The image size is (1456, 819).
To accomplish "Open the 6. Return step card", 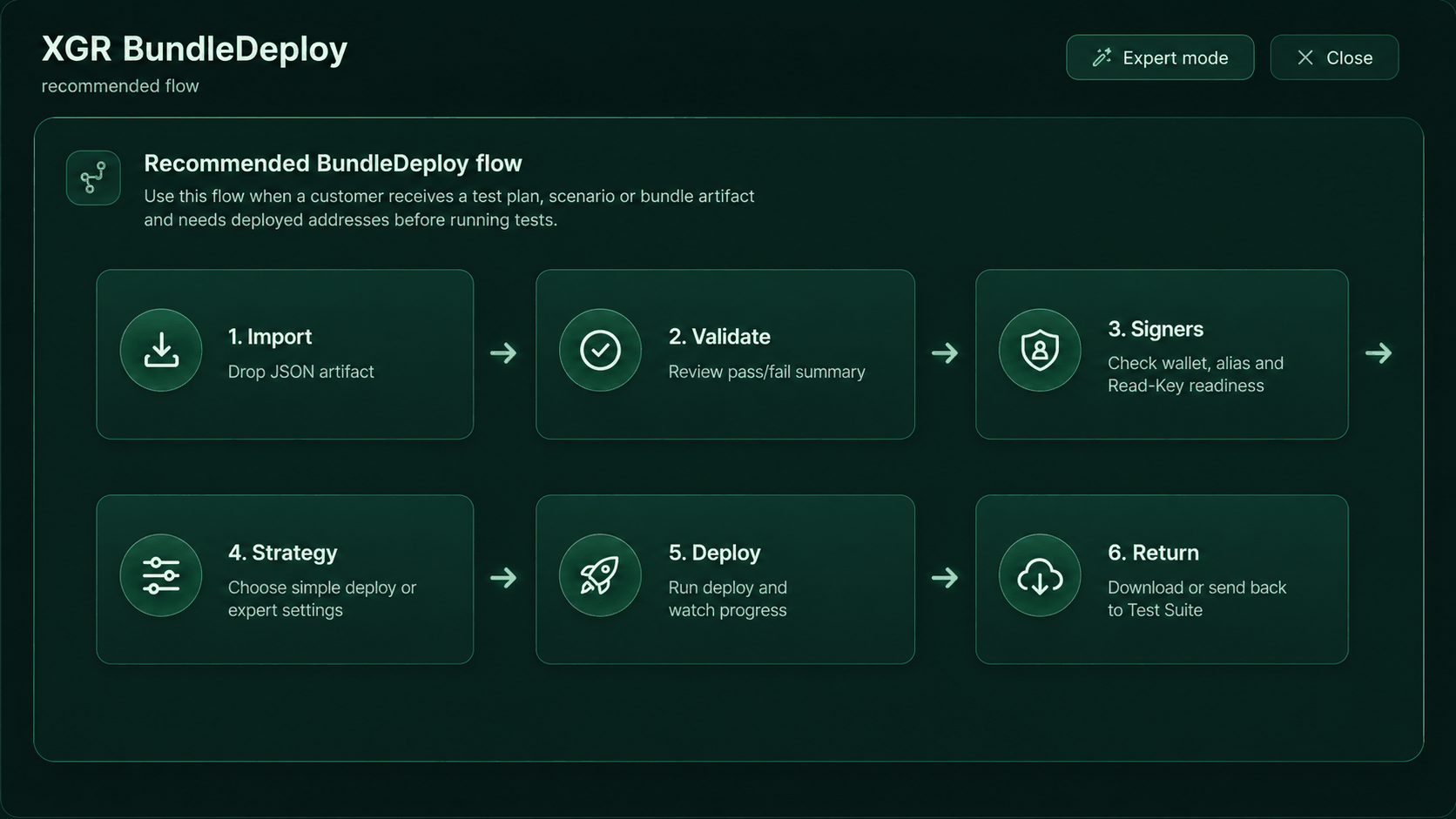I will pos(1162,580).
